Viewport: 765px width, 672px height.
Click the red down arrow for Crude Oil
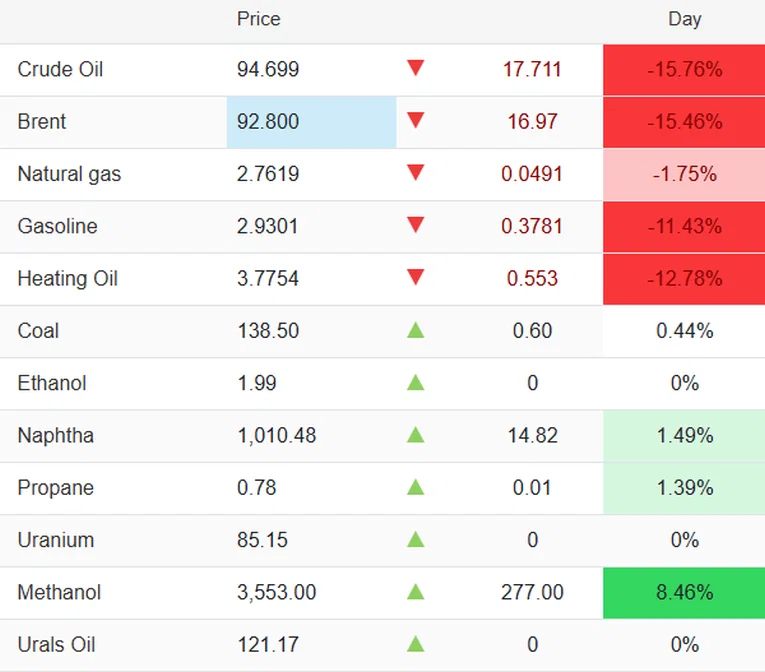(416, 69)
